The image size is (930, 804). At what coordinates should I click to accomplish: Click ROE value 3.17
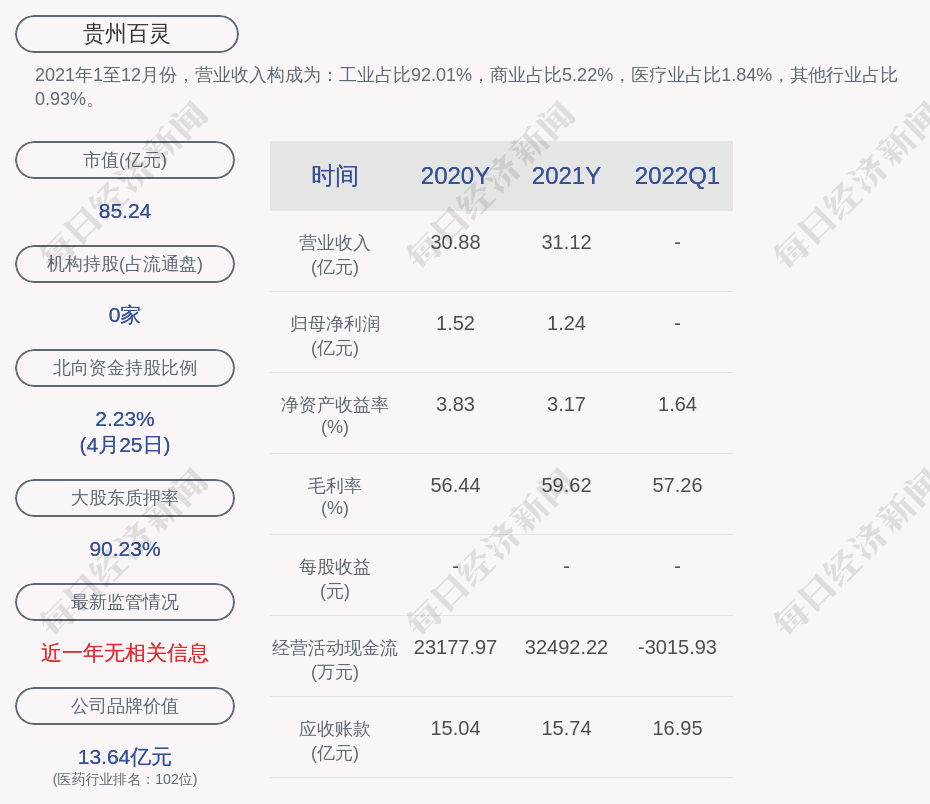coord(566,404)
